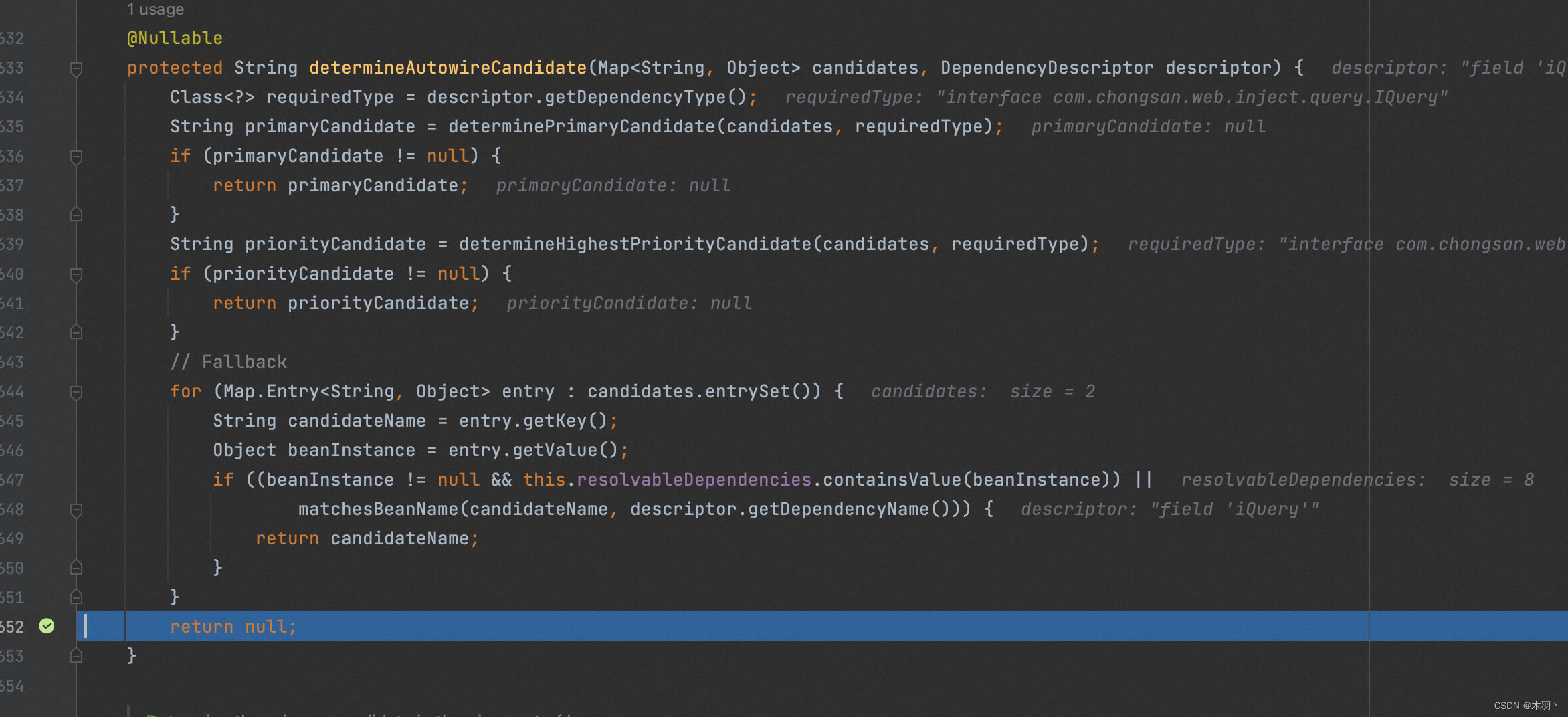This screenshot has height=717, width=1568.
Task: Click the determinePrimaryCandidate method call
Action: (581, 126)
